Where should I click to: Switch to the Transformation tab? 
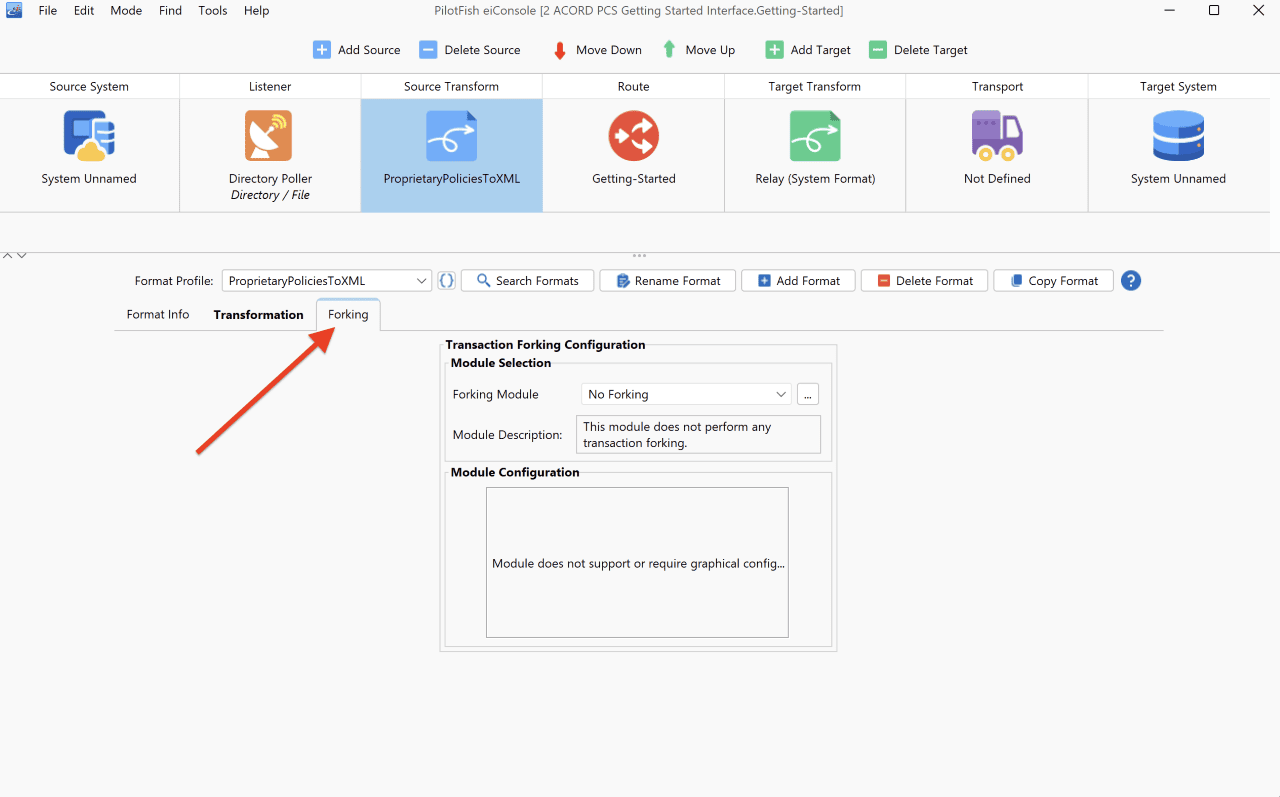tap(258, 314)
